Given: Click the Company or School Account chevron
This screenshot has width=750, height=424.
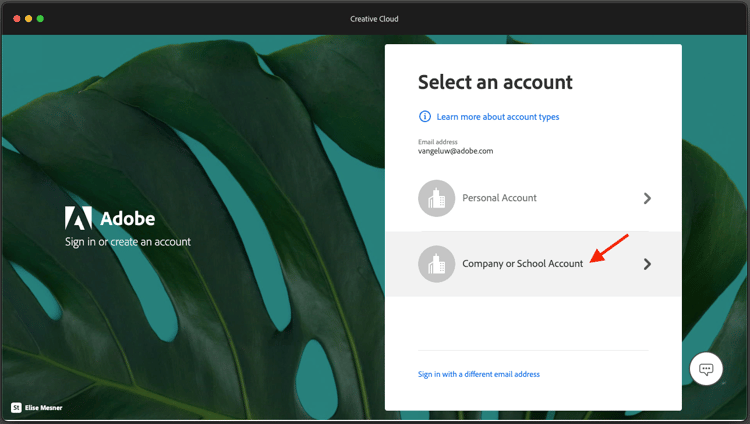Looking at the screenshot, I should click(647, 264).
